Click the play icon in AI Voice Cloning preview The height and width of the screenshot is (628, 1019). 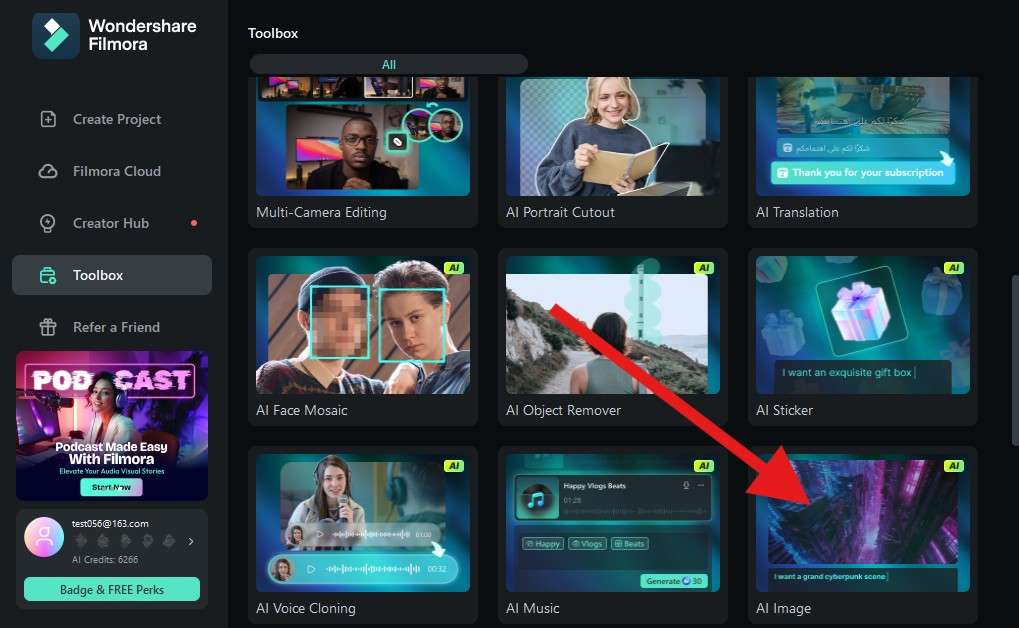tap(311, 569)
